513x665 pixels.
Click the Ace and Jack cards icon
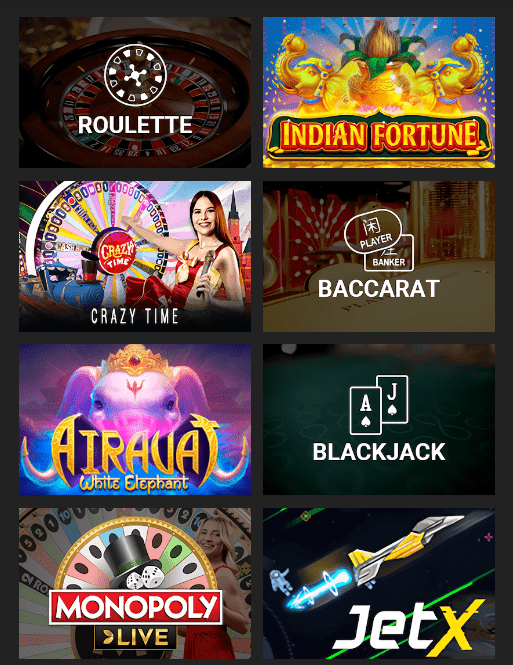click(x=379, y=405)
